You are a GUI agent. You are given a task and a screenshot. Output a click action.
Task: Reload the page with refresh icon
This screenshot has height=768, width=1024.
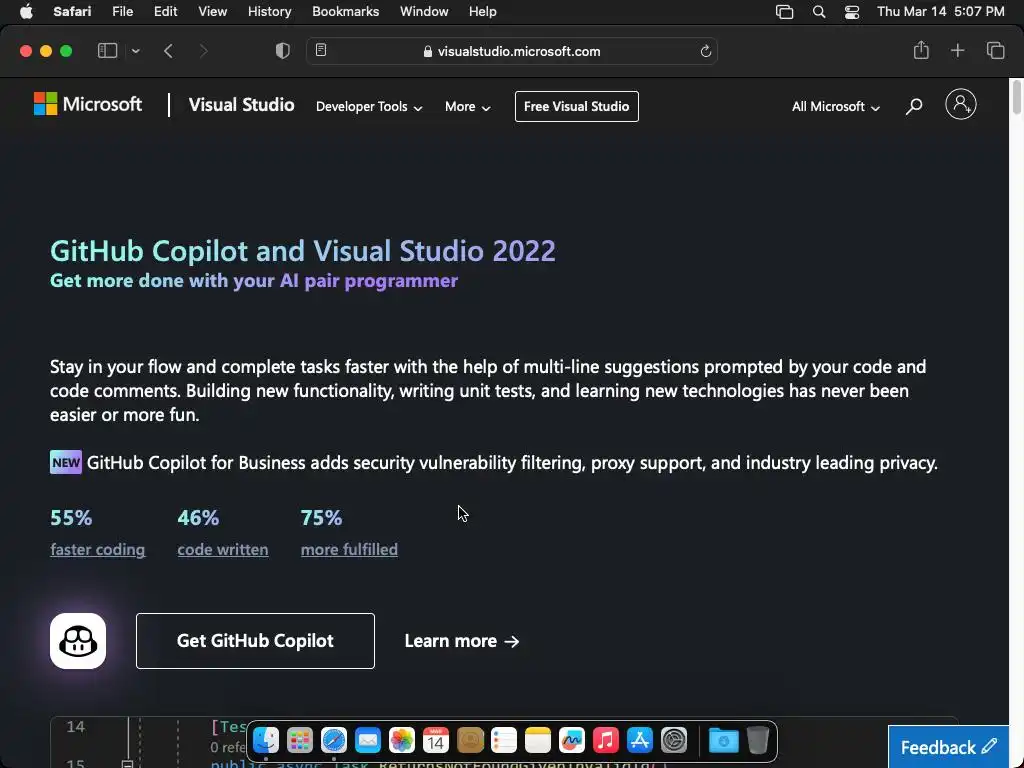click(705, 51)
